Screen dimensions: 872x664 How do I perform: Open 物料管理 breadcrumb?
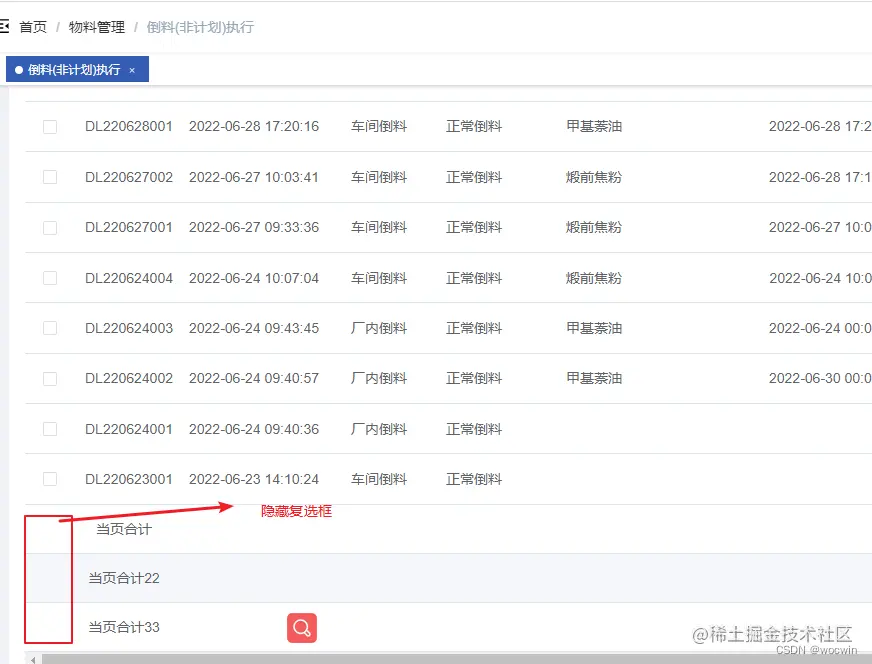coord(97,27)
